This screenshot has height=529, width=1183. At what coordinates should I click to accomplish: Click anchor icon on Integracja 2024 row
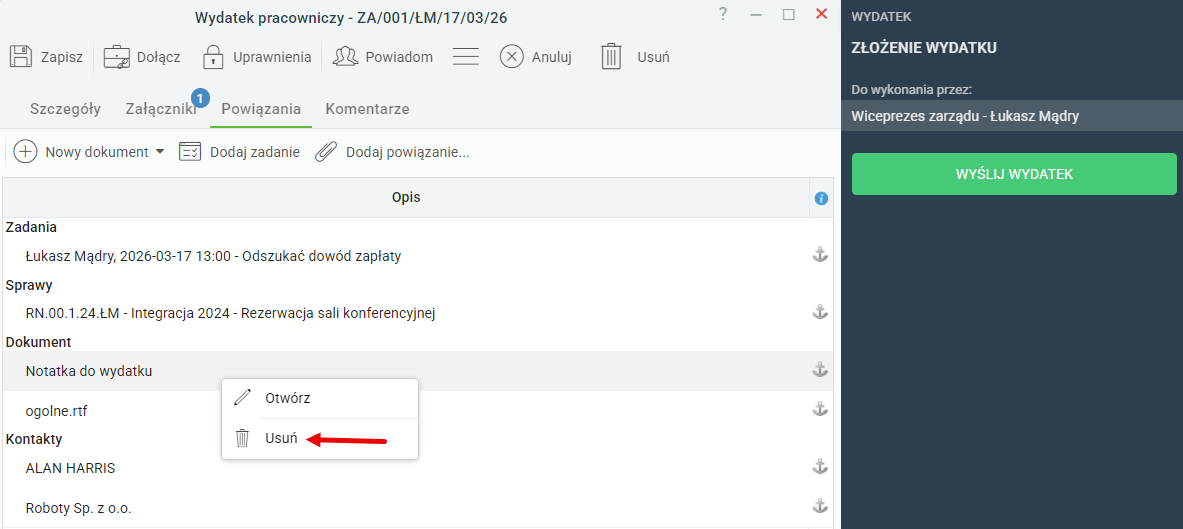819,312
